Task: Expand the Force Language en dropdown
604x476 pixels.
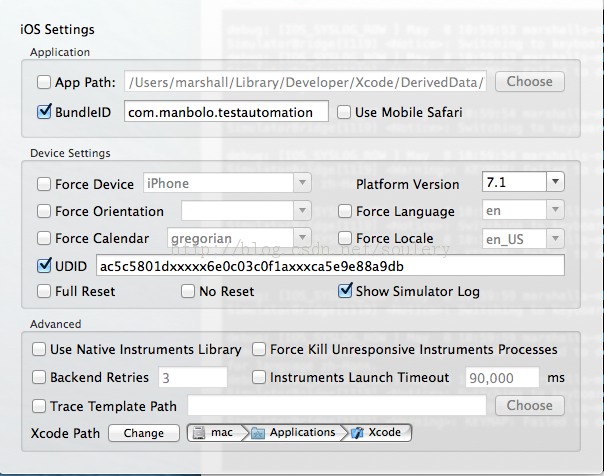Action: tap(555, 210)
